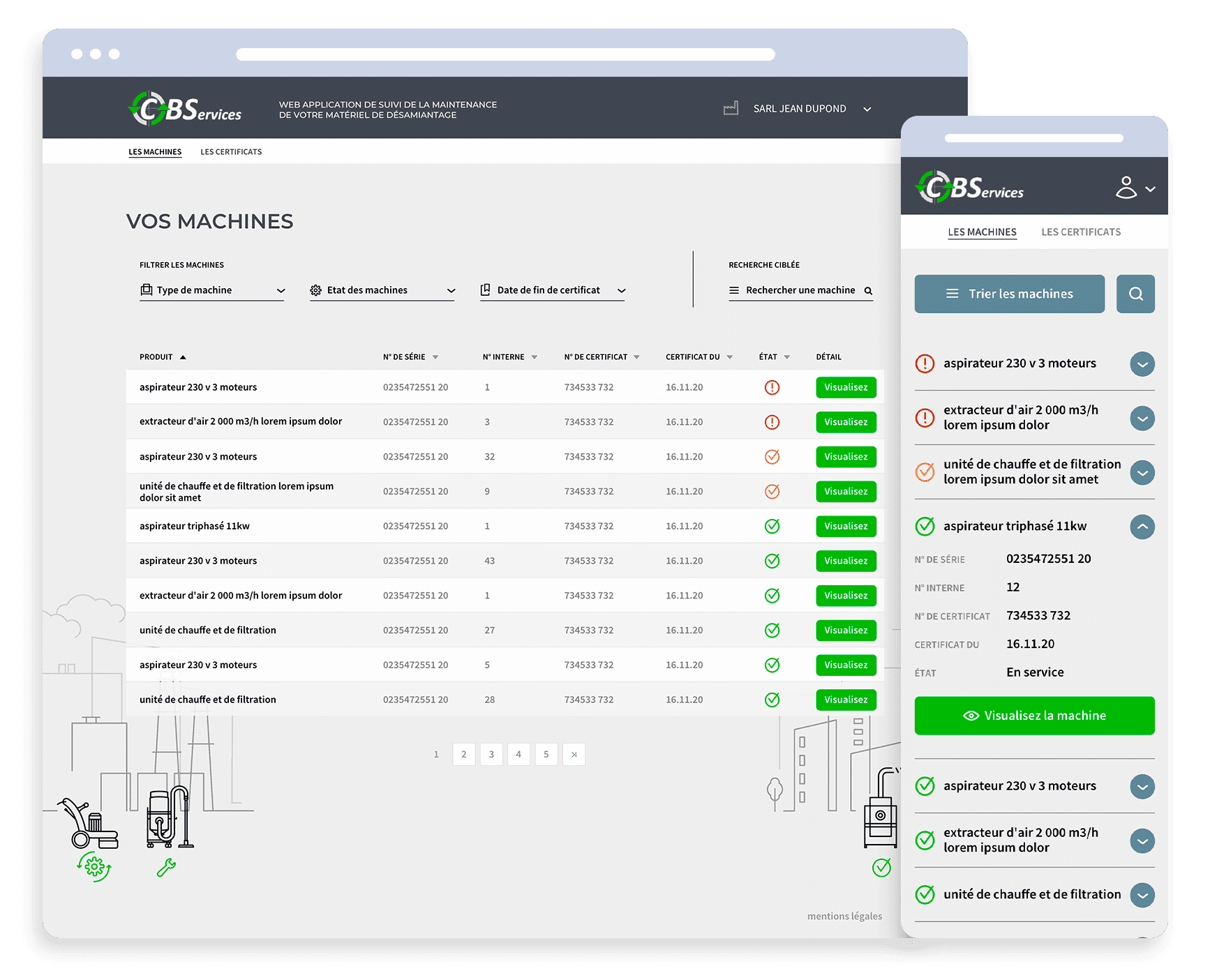Open the user profile icon in mobile header
1210x980 pixels.
tap(1126, 188)
